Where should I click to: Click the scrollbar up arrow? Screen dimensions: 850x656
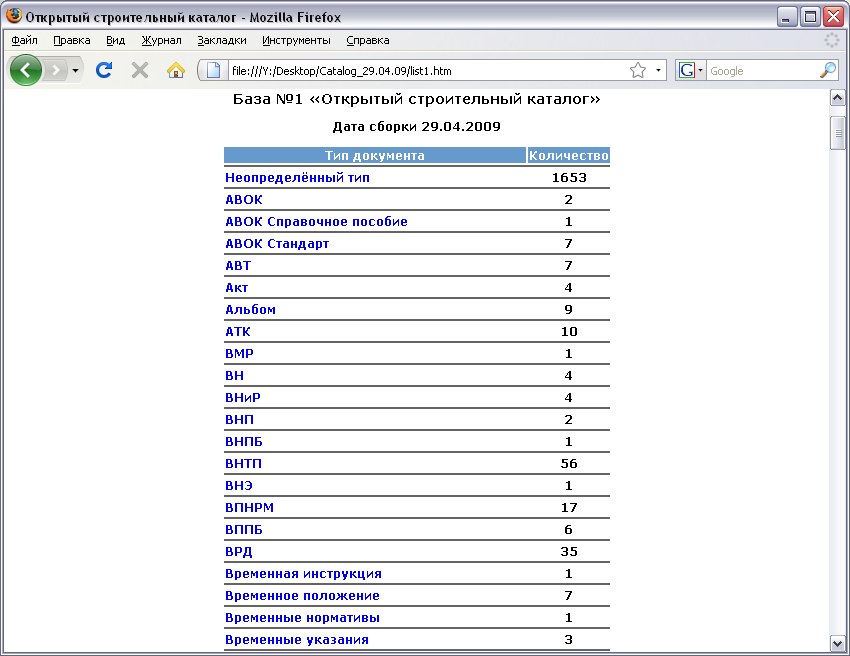click(x=838, y=98)
